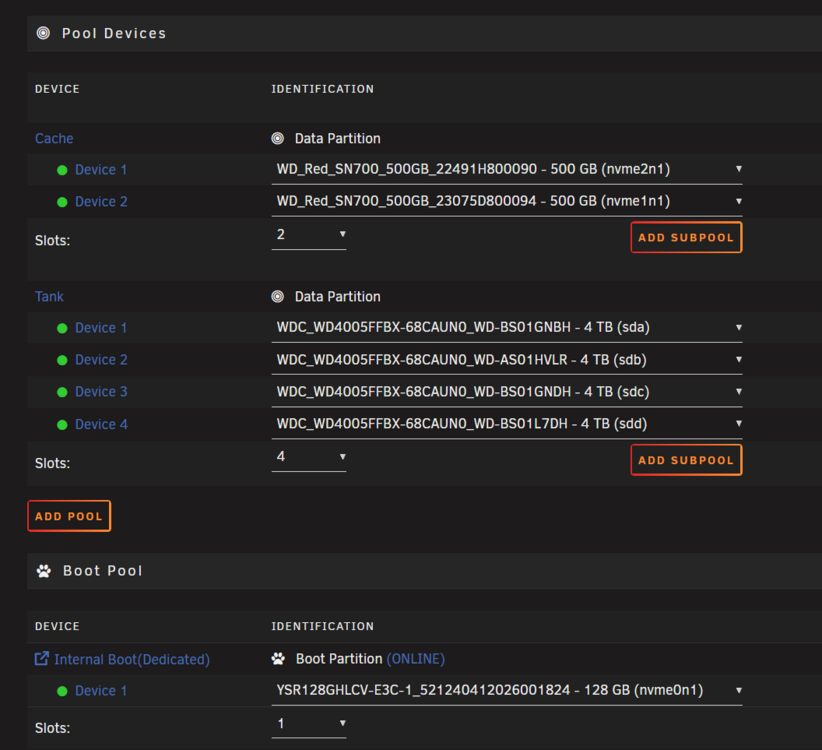The width and height of the screenshot is (822, 750).
Task: Click green status dot of Boot Device 1
Action: (x=62, y=691)
